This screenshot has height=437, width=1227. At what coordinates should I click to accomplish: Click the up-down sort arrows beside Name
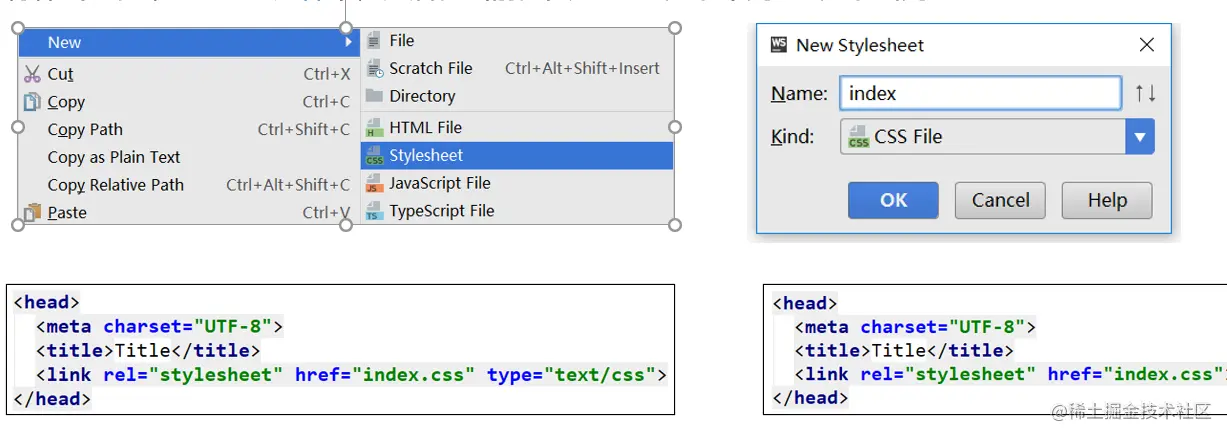tap(1145, 93)
